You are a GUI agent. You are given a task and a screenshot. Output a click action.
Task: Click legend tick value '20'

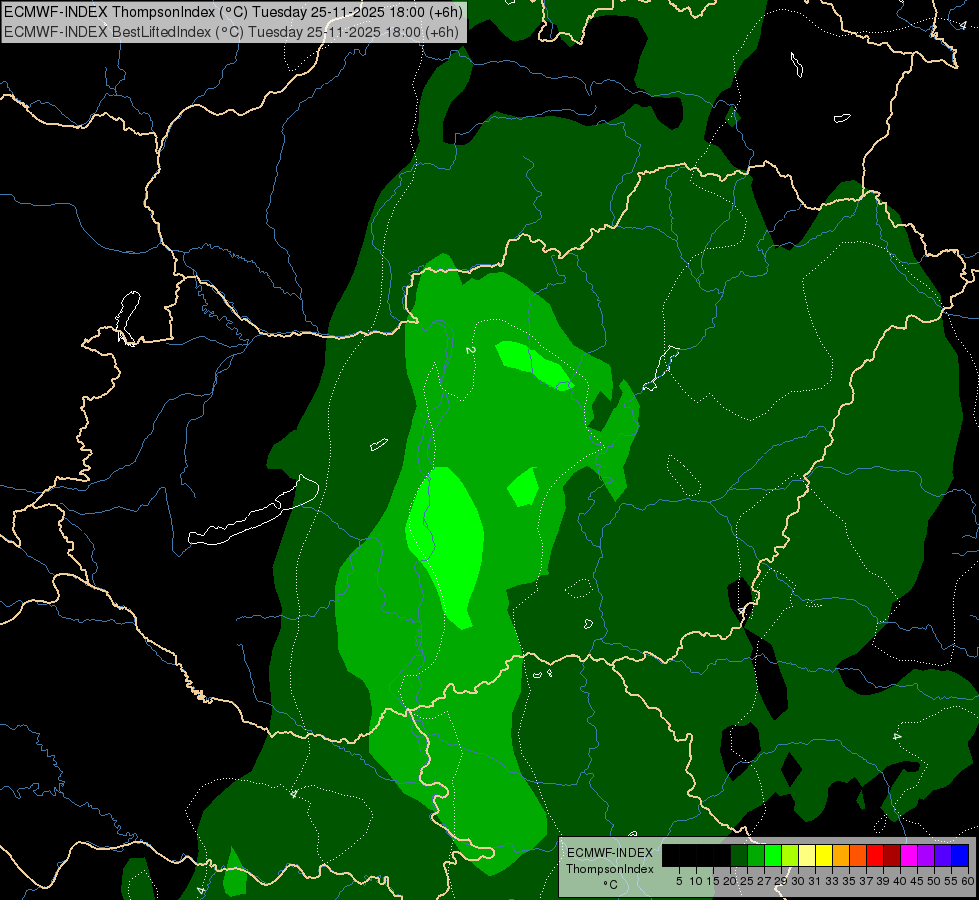(x=730, y=881)
